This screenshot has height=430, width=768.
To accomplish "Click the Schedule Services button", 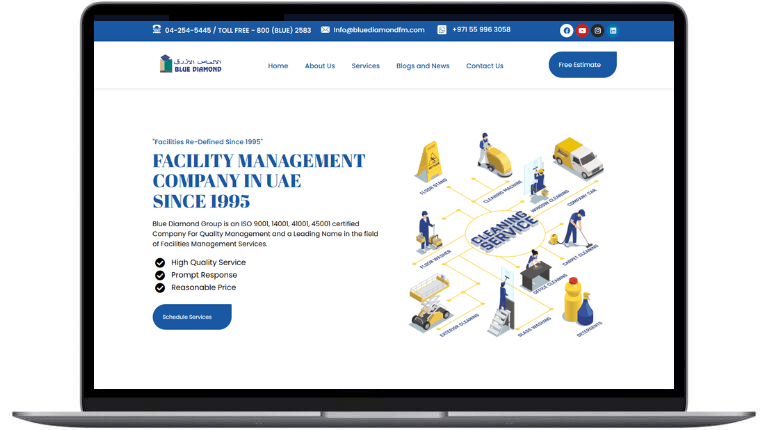I will [x=192, y=317].
